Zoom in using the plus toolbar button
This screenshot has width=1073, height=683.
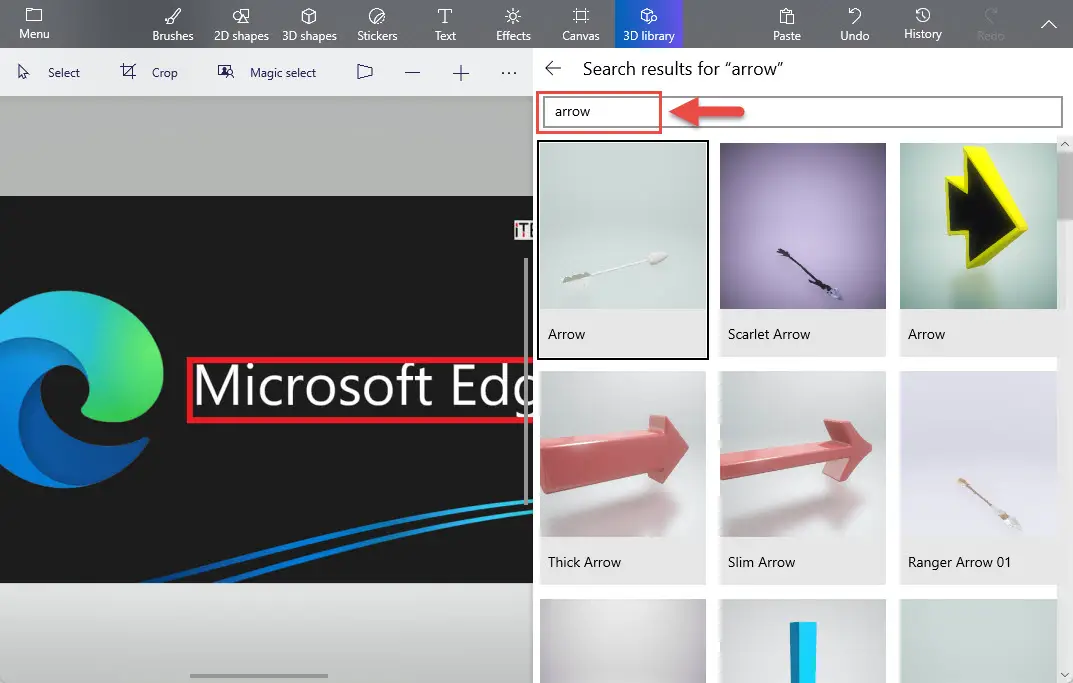tap(460, 71)
